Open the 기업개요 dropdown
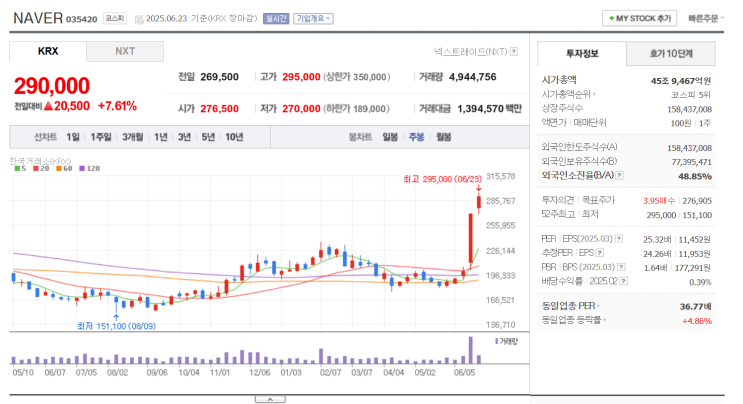The width and height of the screenshot is (743, 404). (313, 18)
